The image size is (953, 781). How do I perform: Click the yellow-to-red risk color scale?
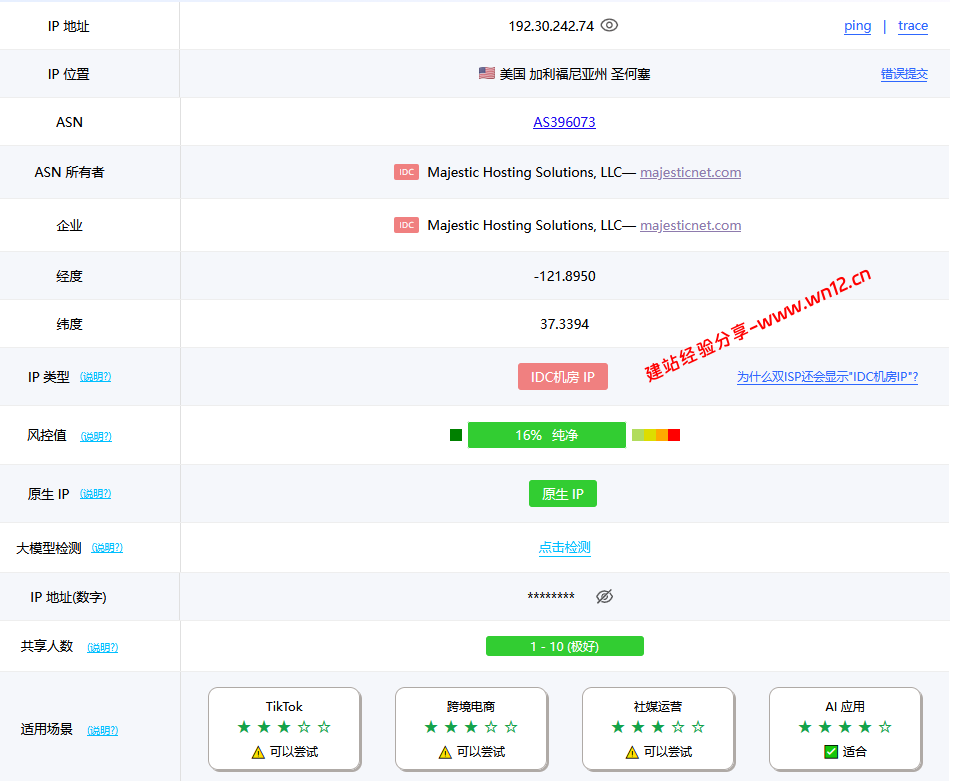656,435
